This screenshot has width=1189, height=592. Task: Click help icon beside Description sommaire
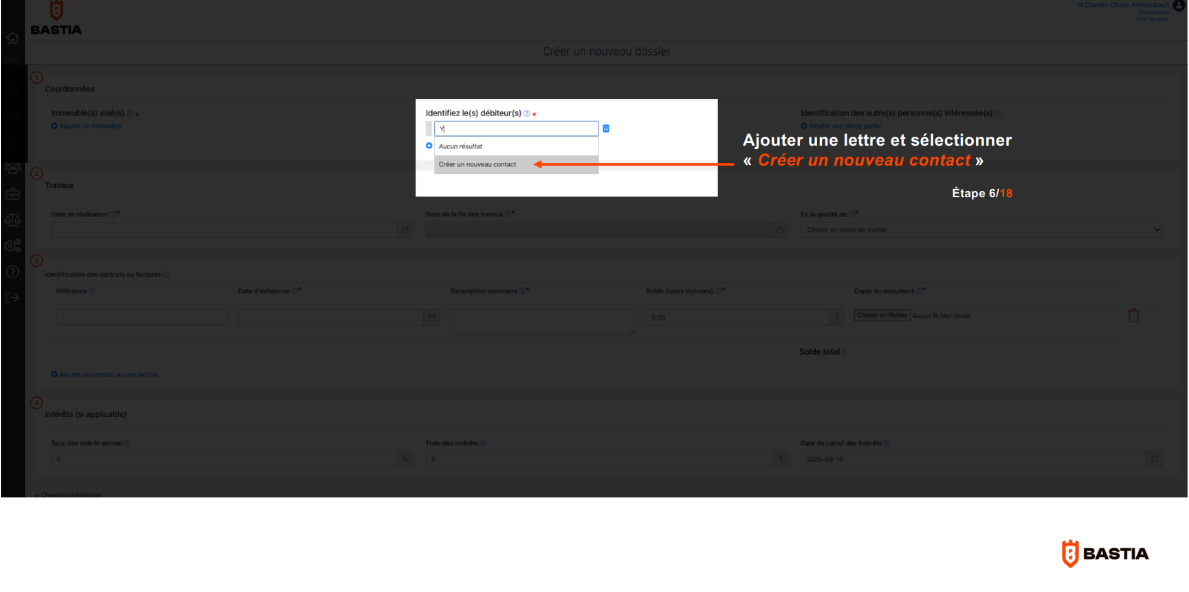pyautogui.click(x=522, y=290)
